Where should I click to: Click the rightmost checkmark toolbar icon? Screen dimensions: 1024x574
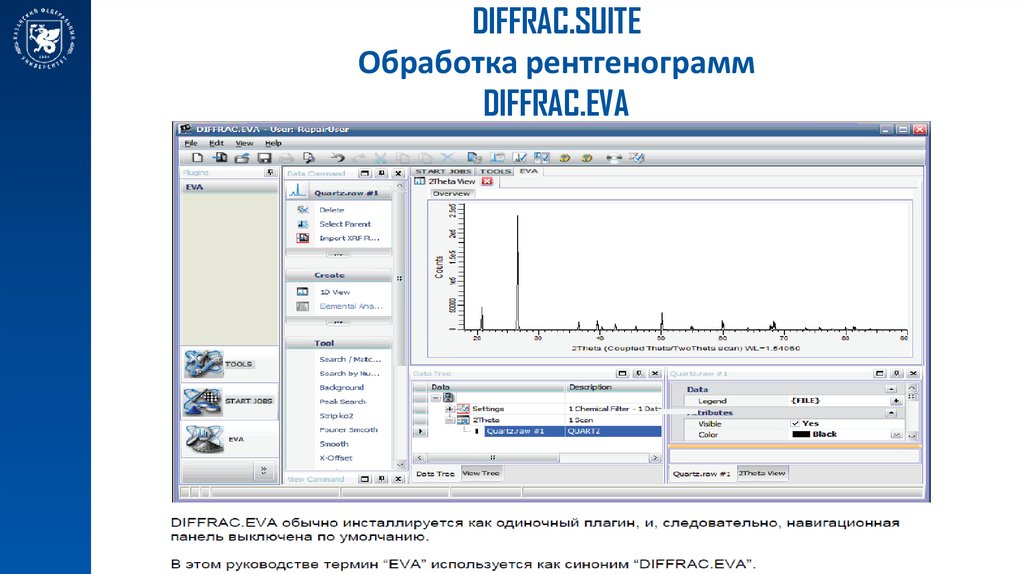[637, 157]
